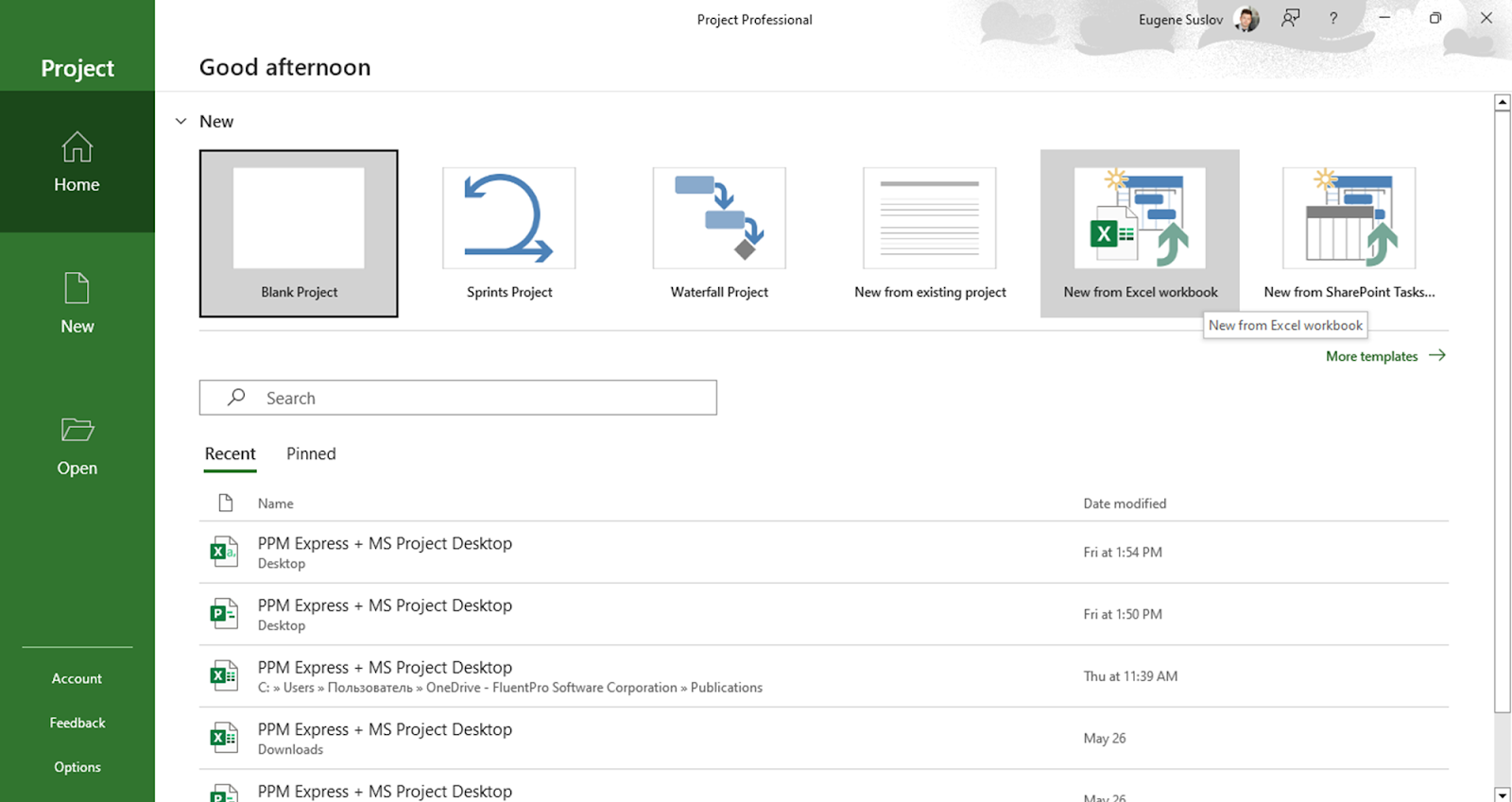The width and height of the screenshot is (1512, 802).
Task: Open the project file modified Fri at 1:50 PM
Action: click(x=824, y=614)
